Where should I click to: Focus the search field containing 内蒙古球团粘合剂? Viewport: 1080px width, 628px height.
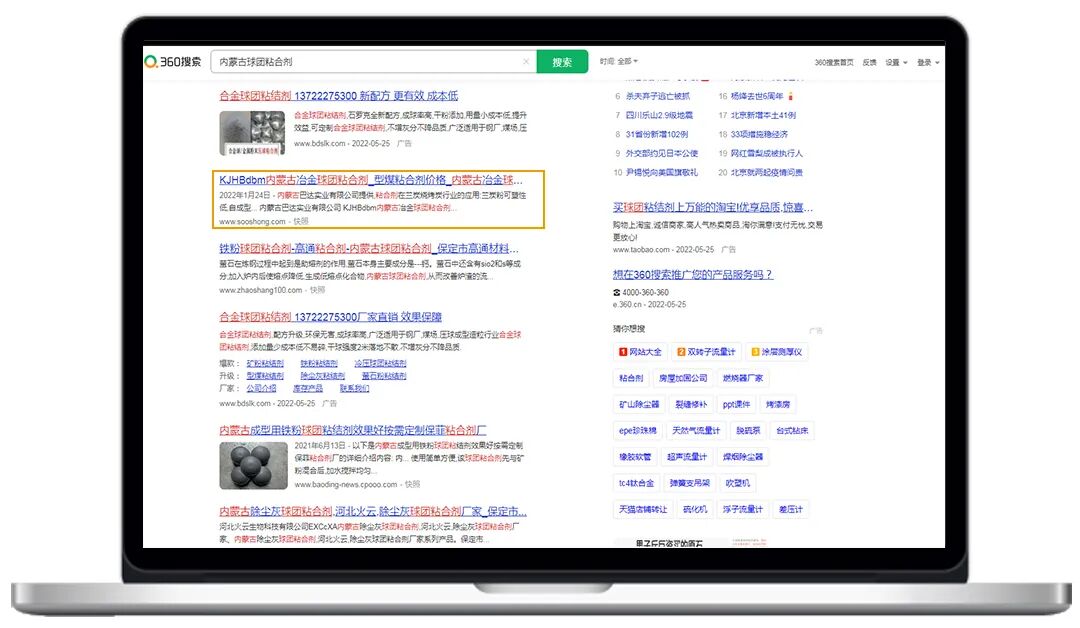point(373,61)
